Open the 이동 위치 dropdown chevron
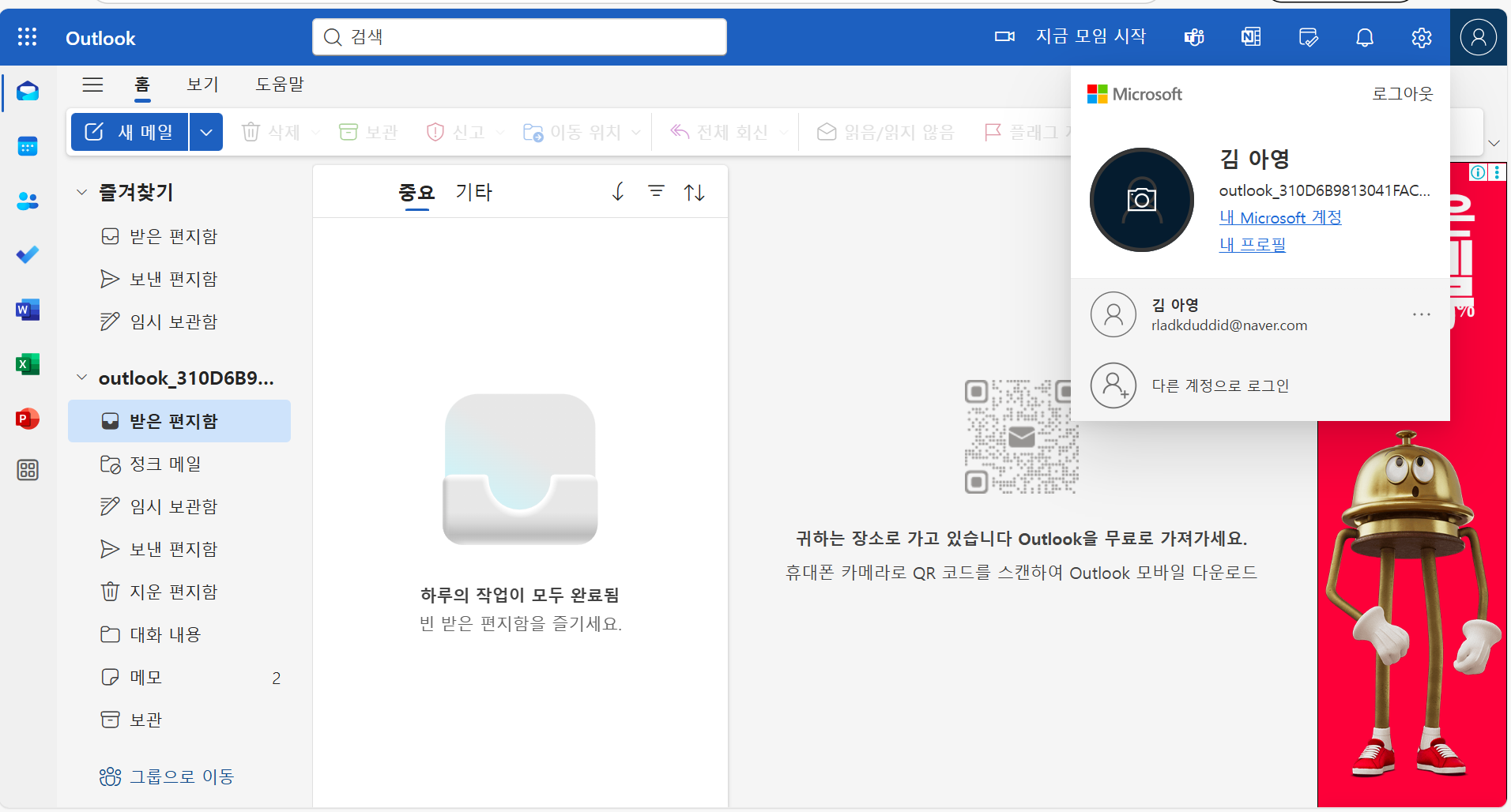The width and height of the screenshot is (1511, 812). 636,132
